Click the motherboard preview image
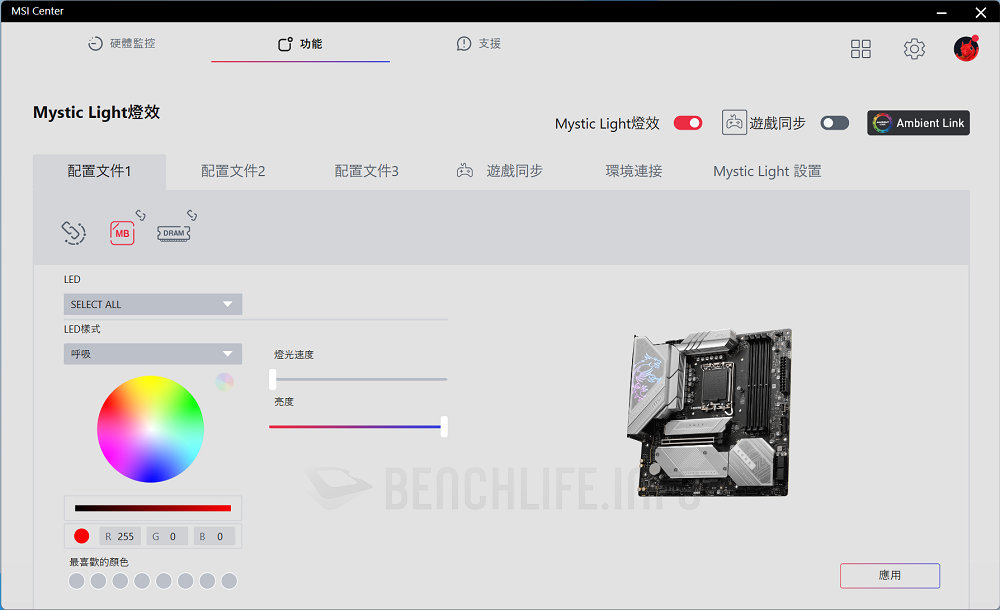This screenshot has height=610, width=1000. 709,412
